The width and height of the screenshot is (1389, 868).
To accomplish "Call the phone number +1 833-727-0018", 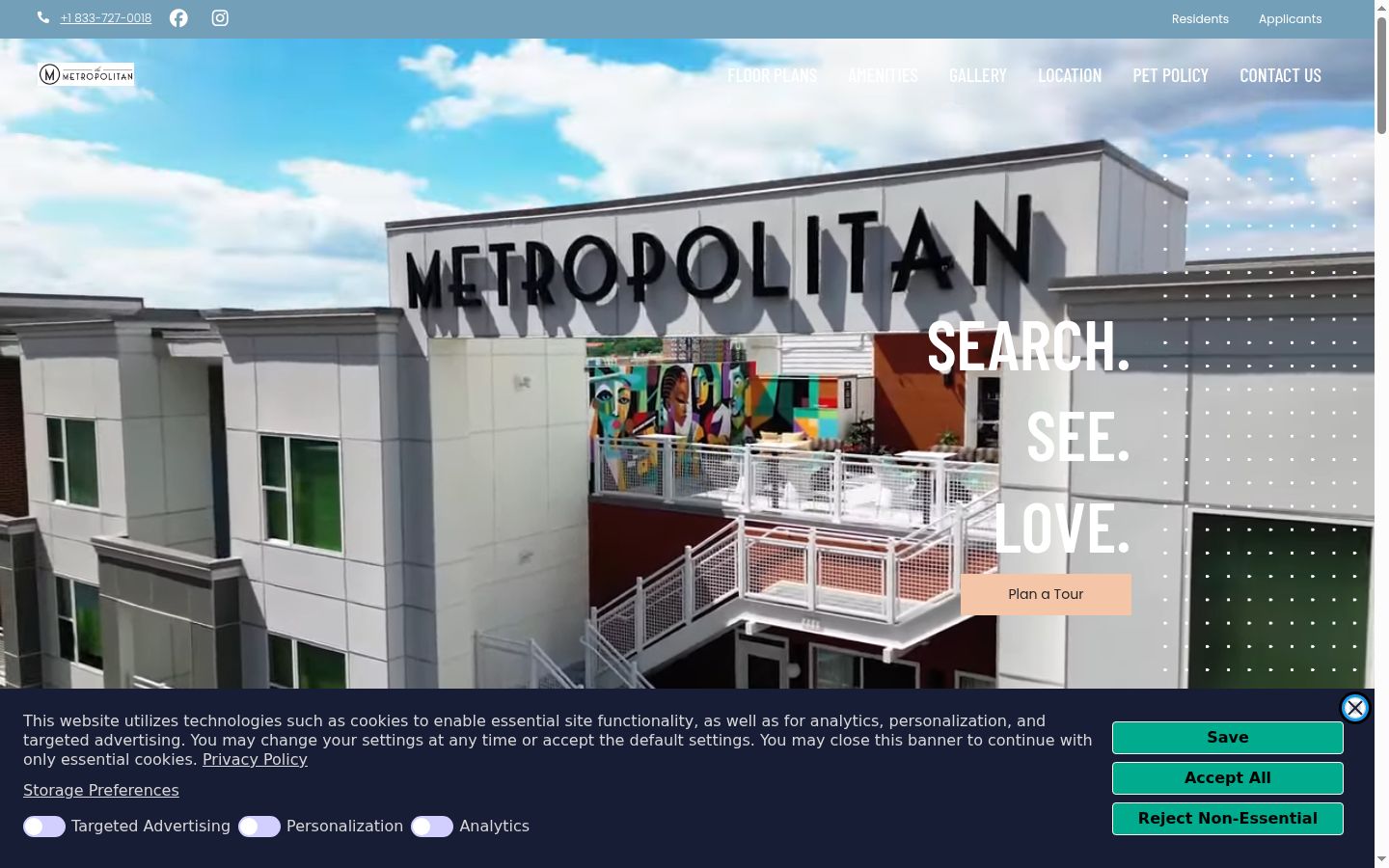I will pos(106,18).
